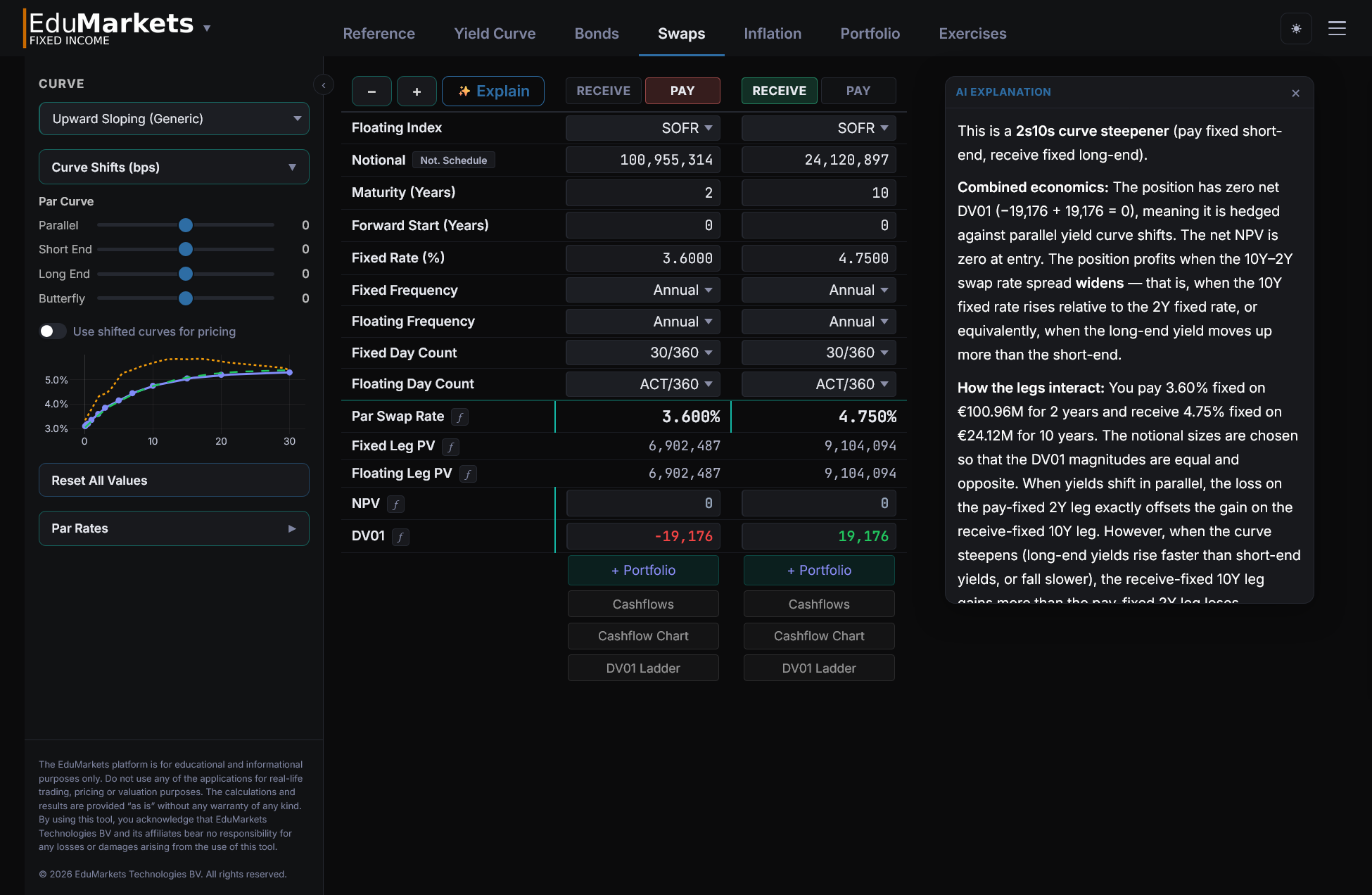Show the DV01 formula
This screenshot has width=1372, height=895.
click(x=400, y=536)
